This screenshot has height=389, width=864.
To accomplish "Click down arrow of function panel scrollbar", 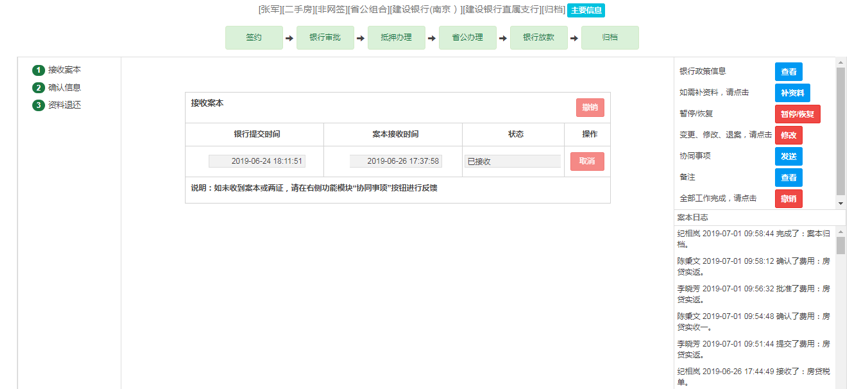I will [841, 203].
